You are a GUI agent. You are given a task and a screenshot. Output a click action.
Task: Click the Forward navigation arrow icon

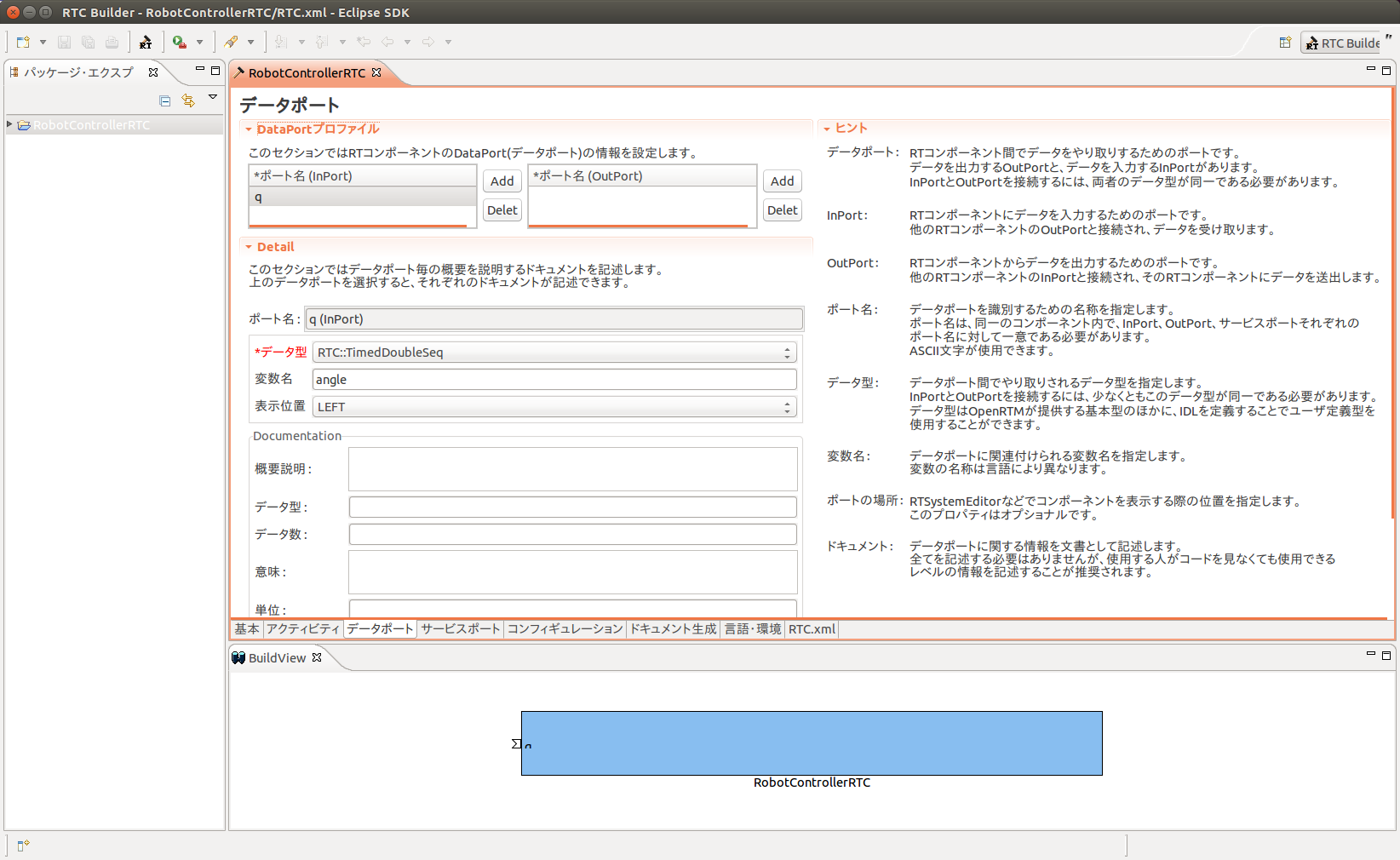coord(428,42)
